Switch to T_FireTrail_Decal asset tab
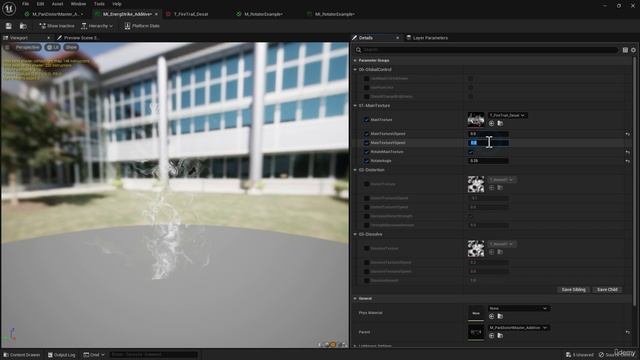This screenshot has height=360, width=640. point(191,14)
